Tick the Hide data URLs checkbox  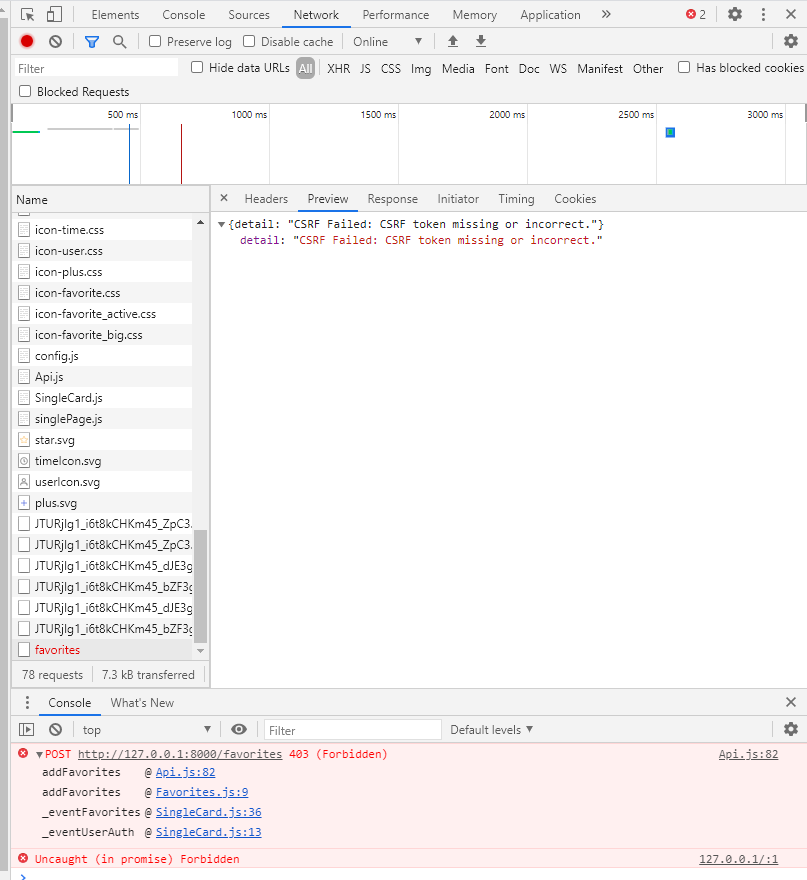[x=197, y=67]
